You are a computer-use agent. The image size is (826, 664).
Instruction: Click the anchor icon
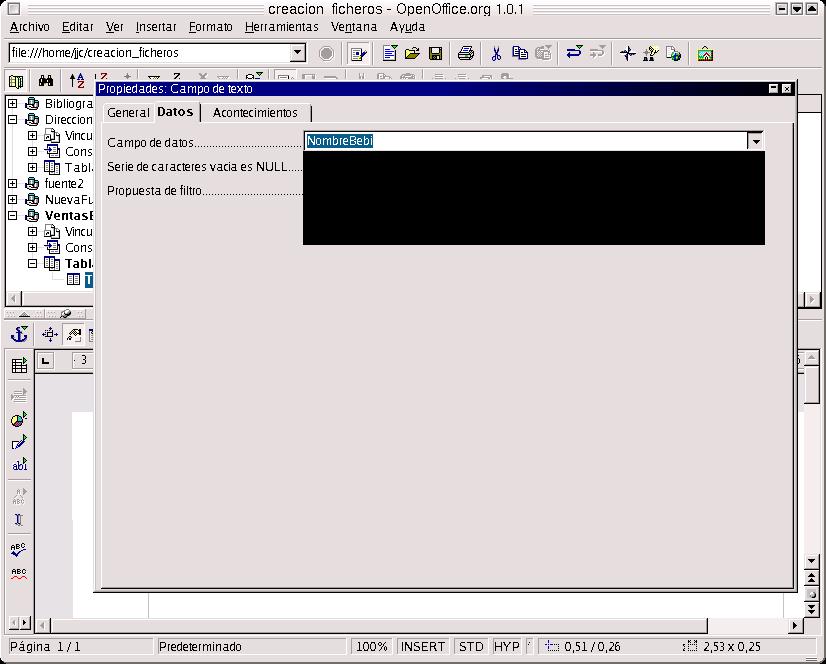click(19, 335)
